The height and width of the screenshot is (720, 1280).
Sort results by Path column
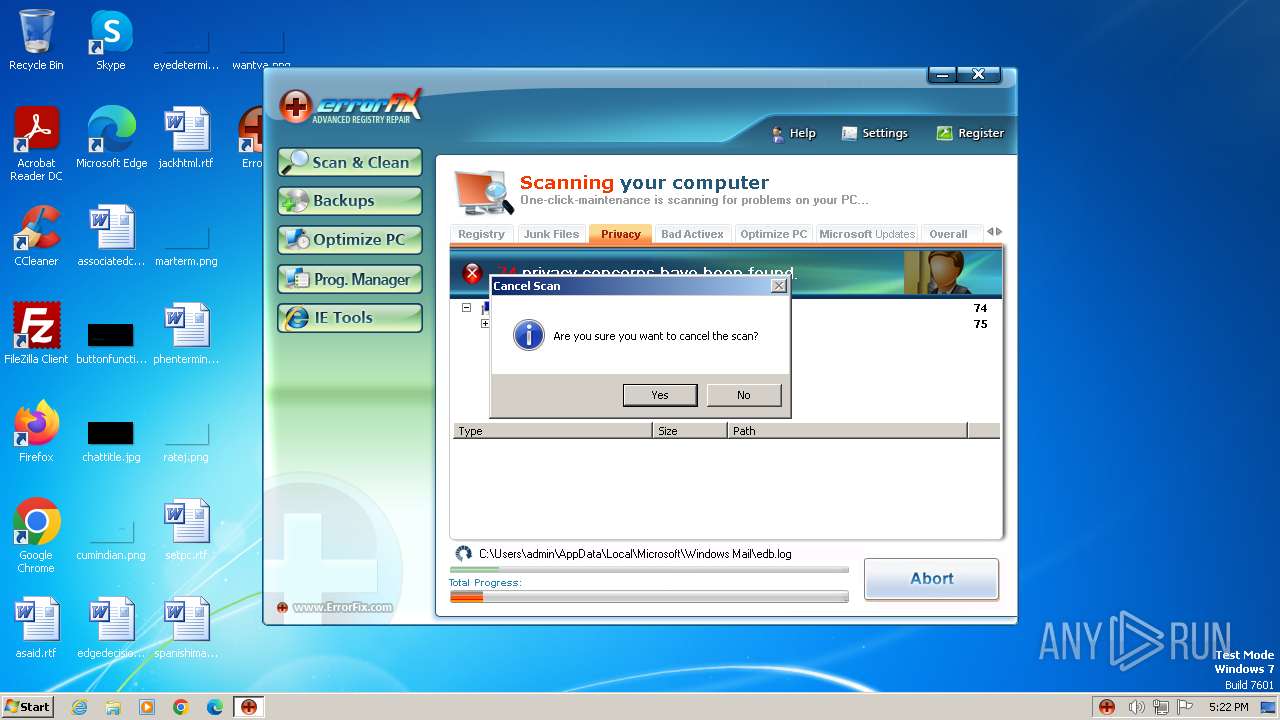pos(847,431)
